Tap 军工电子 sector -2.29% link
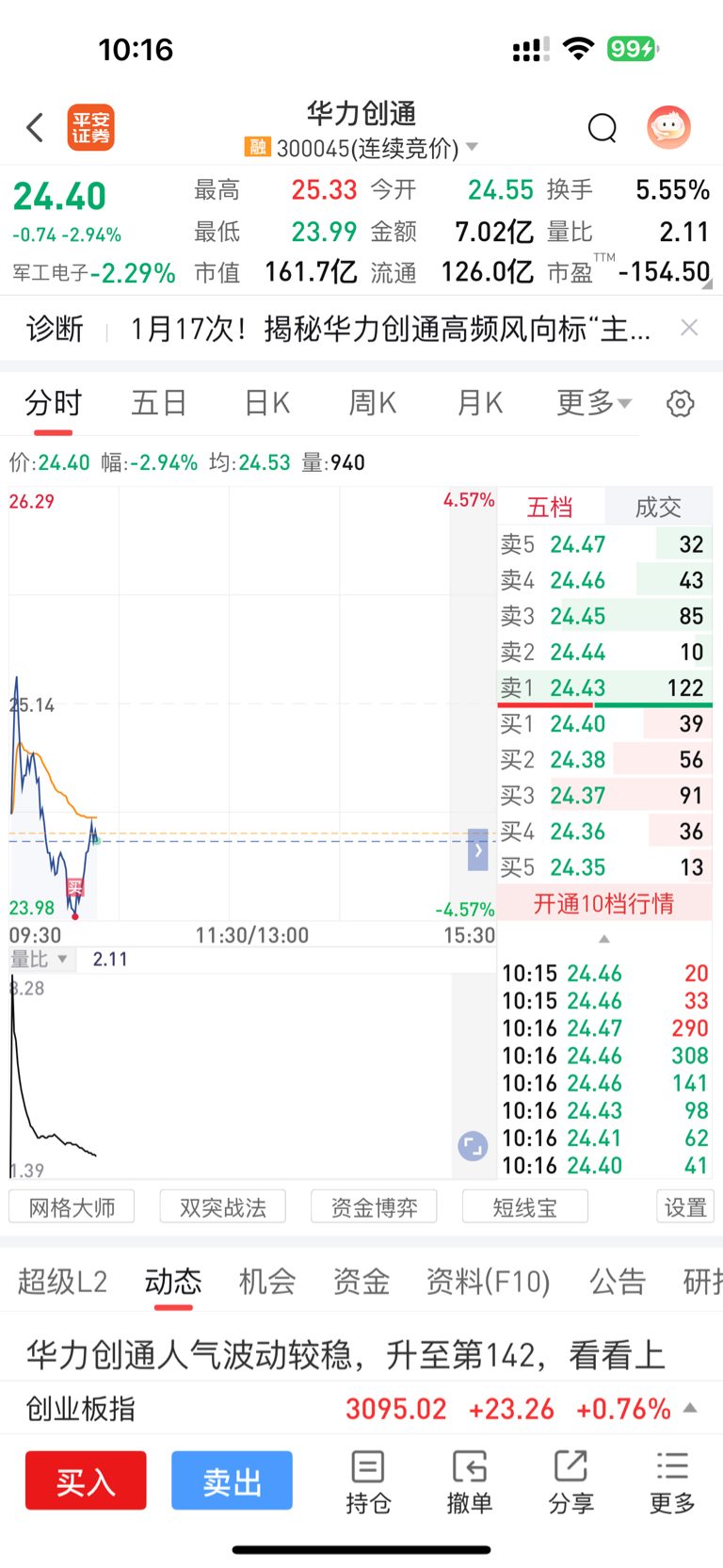This screenshot has width=723, height=1568. click(94, 273)
